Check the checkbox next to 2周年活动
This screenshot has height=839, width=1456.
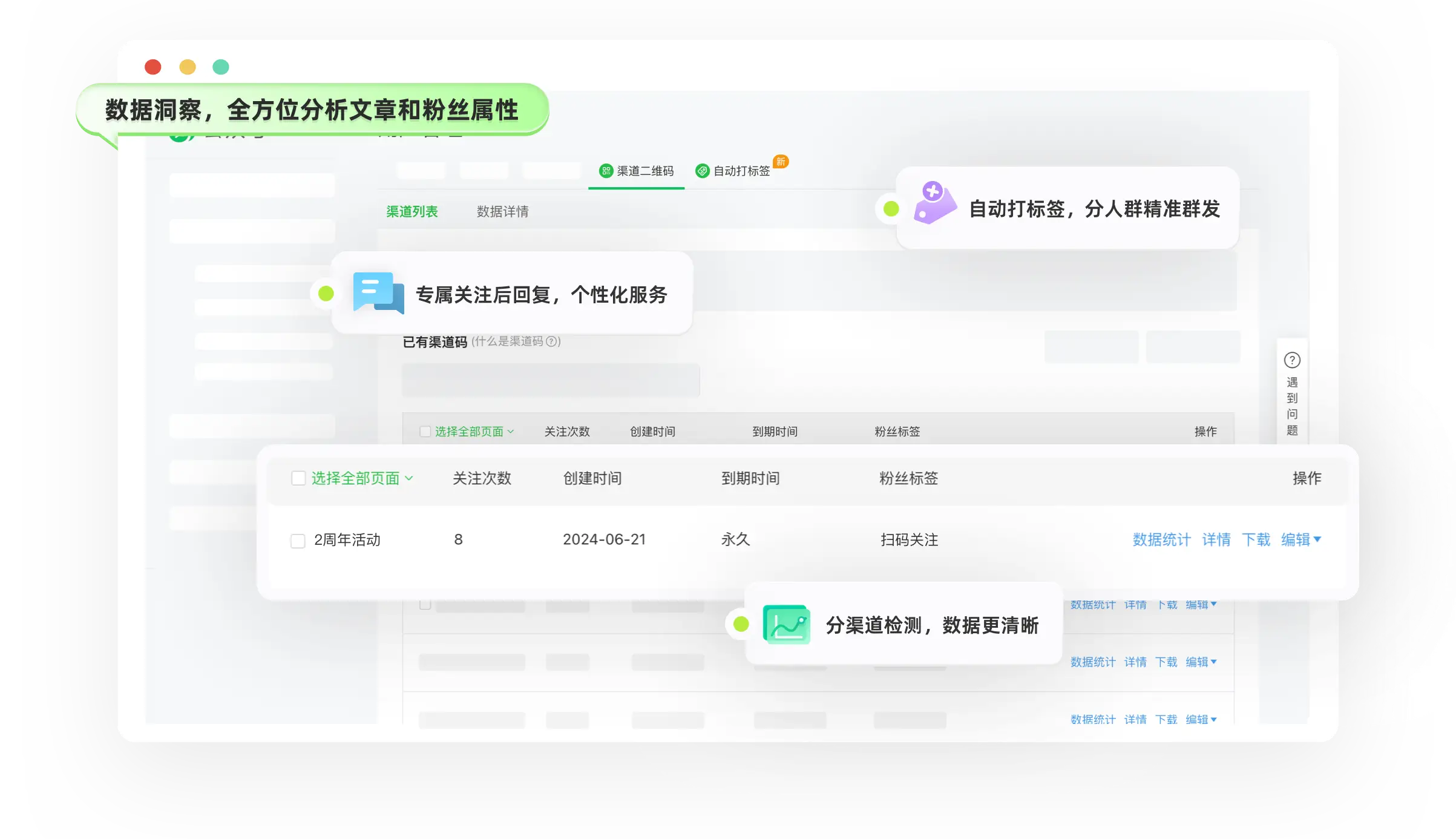point(298,541)
